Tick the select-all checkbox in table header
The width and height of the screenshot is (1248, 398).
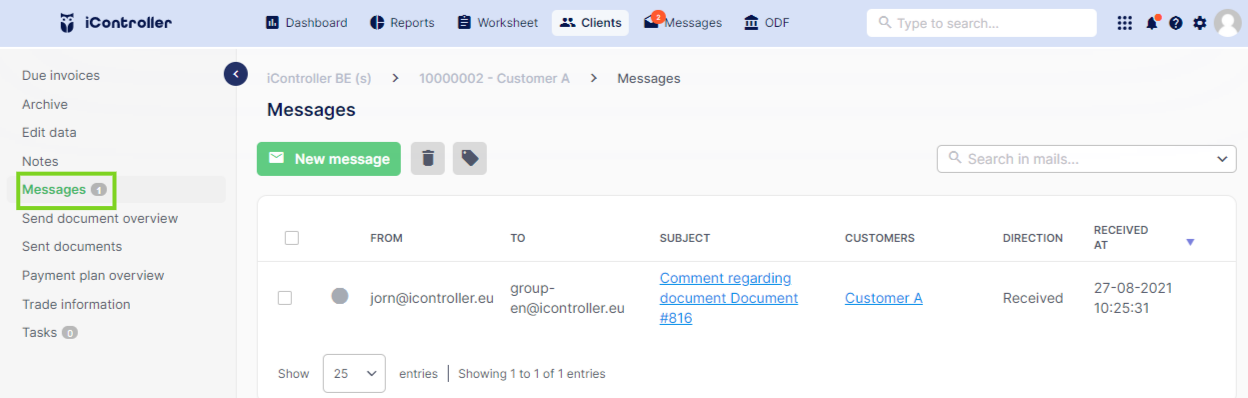click(292, 238)
